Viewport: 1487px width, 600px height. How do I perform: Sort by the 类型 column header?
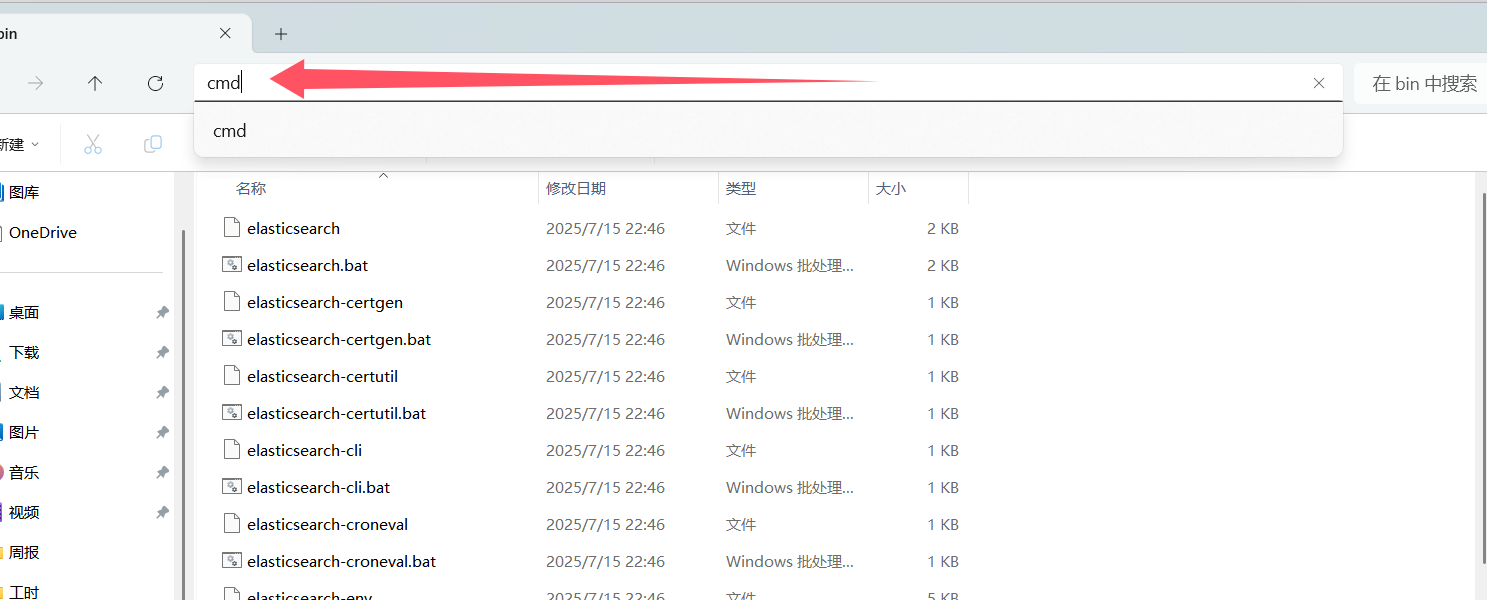click(741, 188)
